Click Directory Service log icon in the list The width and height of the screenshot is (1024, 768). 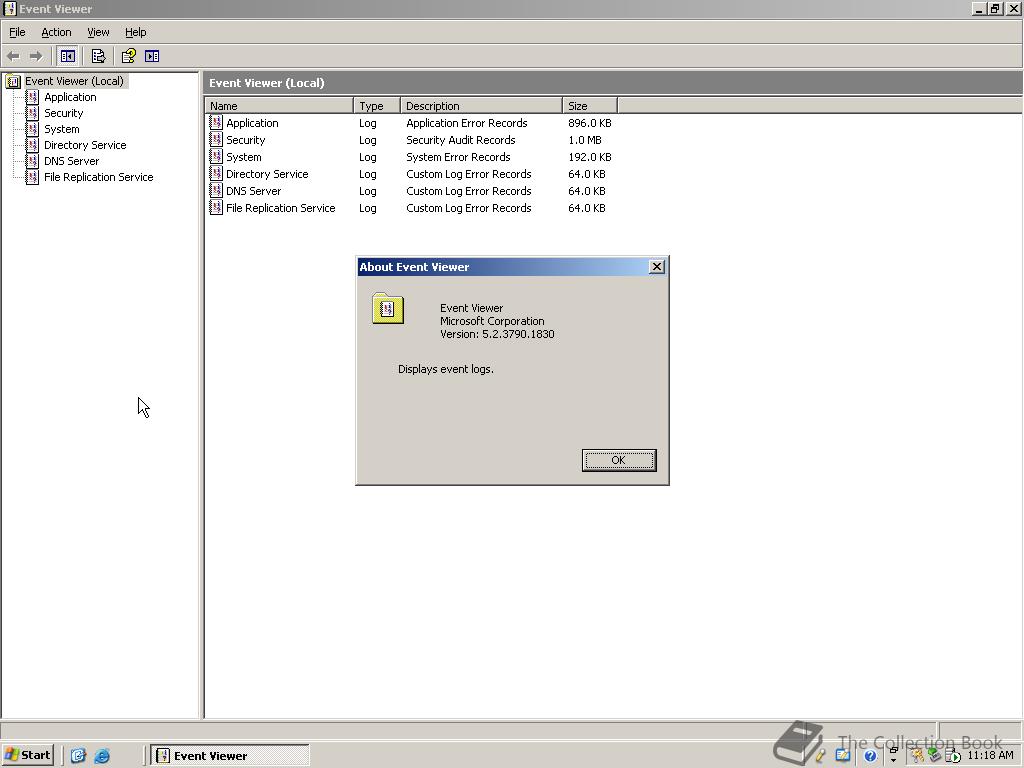[216, 174]
